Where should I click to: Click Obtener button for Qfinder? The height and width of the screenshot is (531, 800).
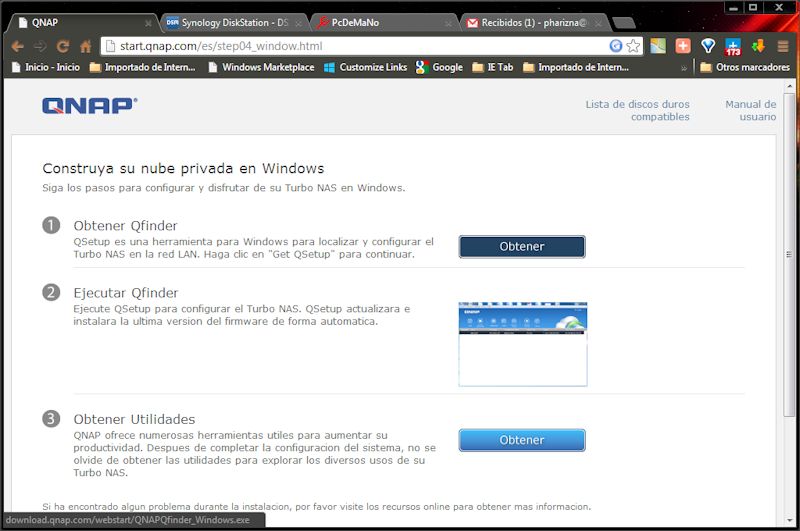(522, 246)
